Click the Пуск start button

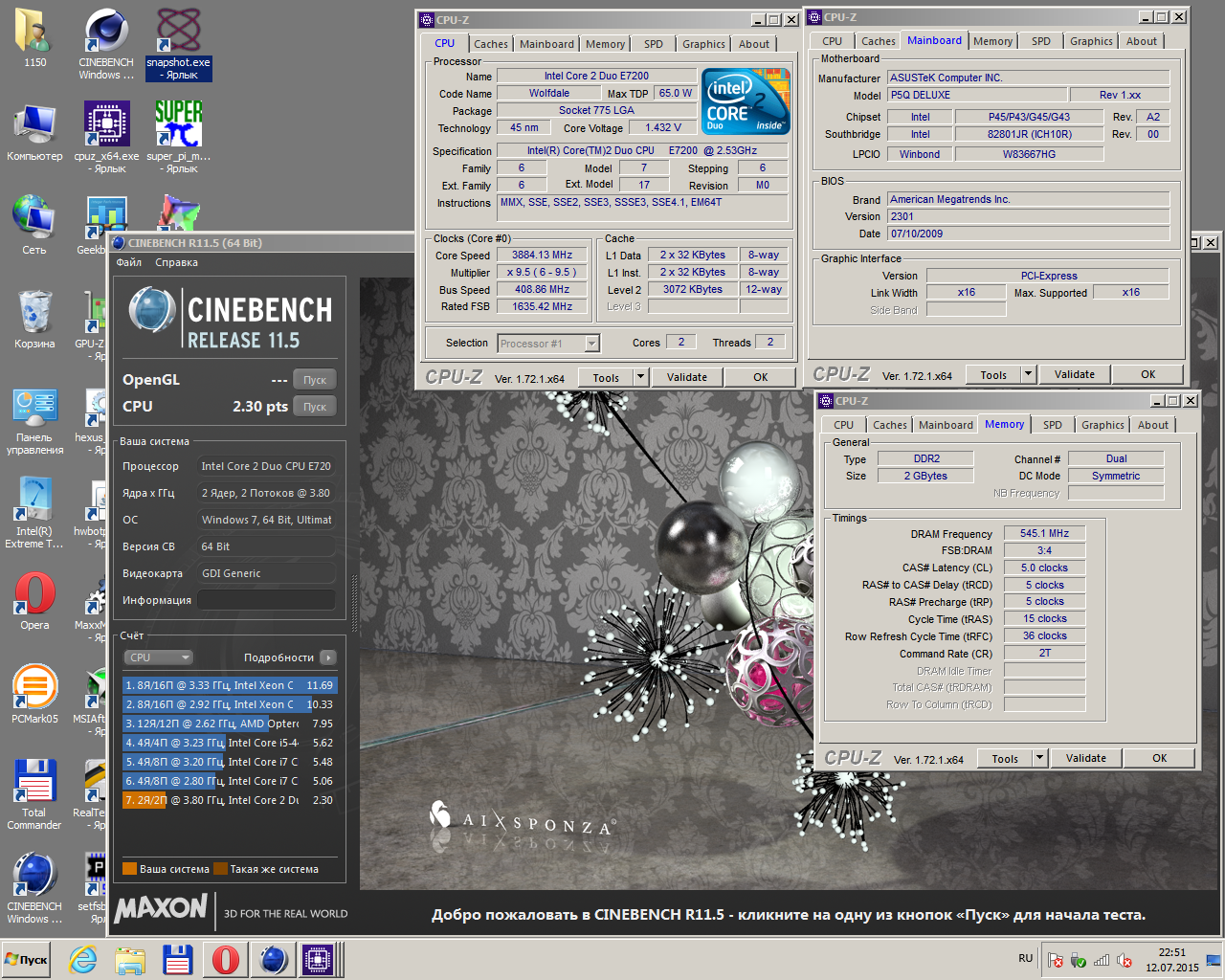(28, 959)
